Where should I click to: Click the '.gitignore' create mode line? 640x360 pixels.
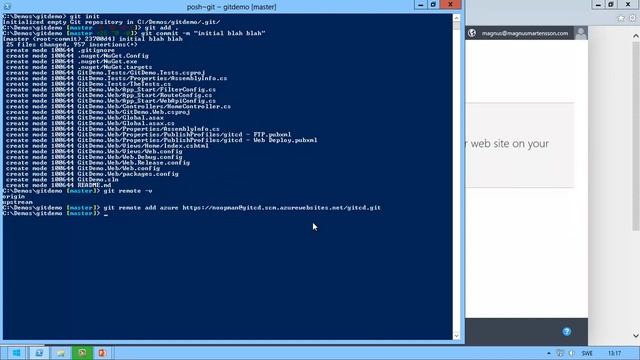[60, 50]
